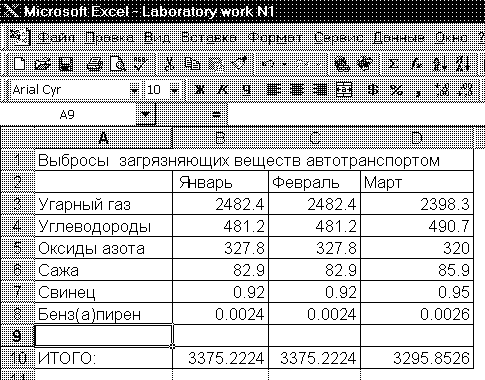Open Вставка menu
Viewport: 485px width, 380px height.
point(209,38)
